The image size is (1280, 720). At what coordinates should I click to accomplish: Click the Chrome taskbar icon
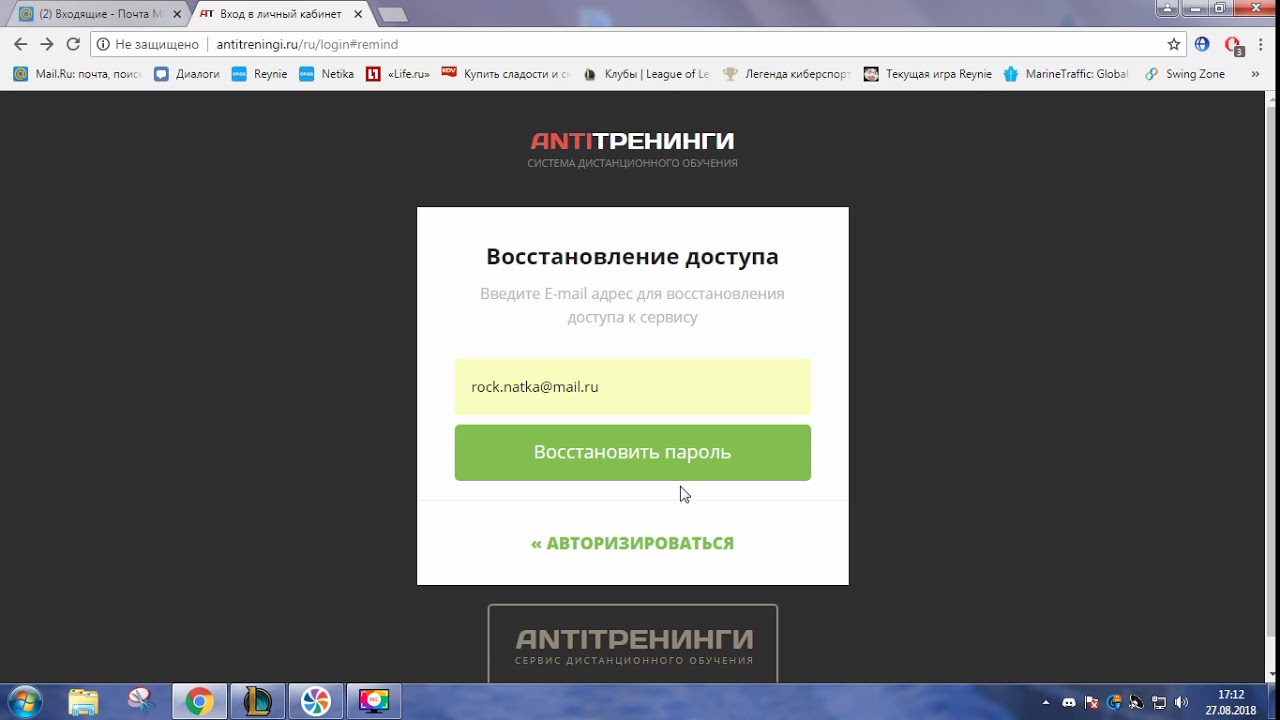[199, 702]
